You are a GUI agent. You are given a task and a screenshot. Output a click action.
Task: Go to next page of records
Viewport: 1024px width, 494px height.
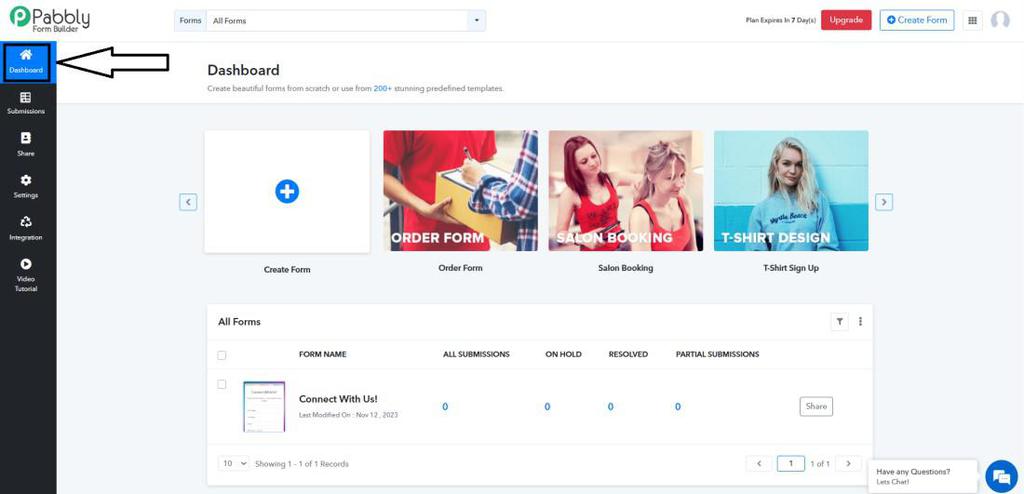(848, 463)
